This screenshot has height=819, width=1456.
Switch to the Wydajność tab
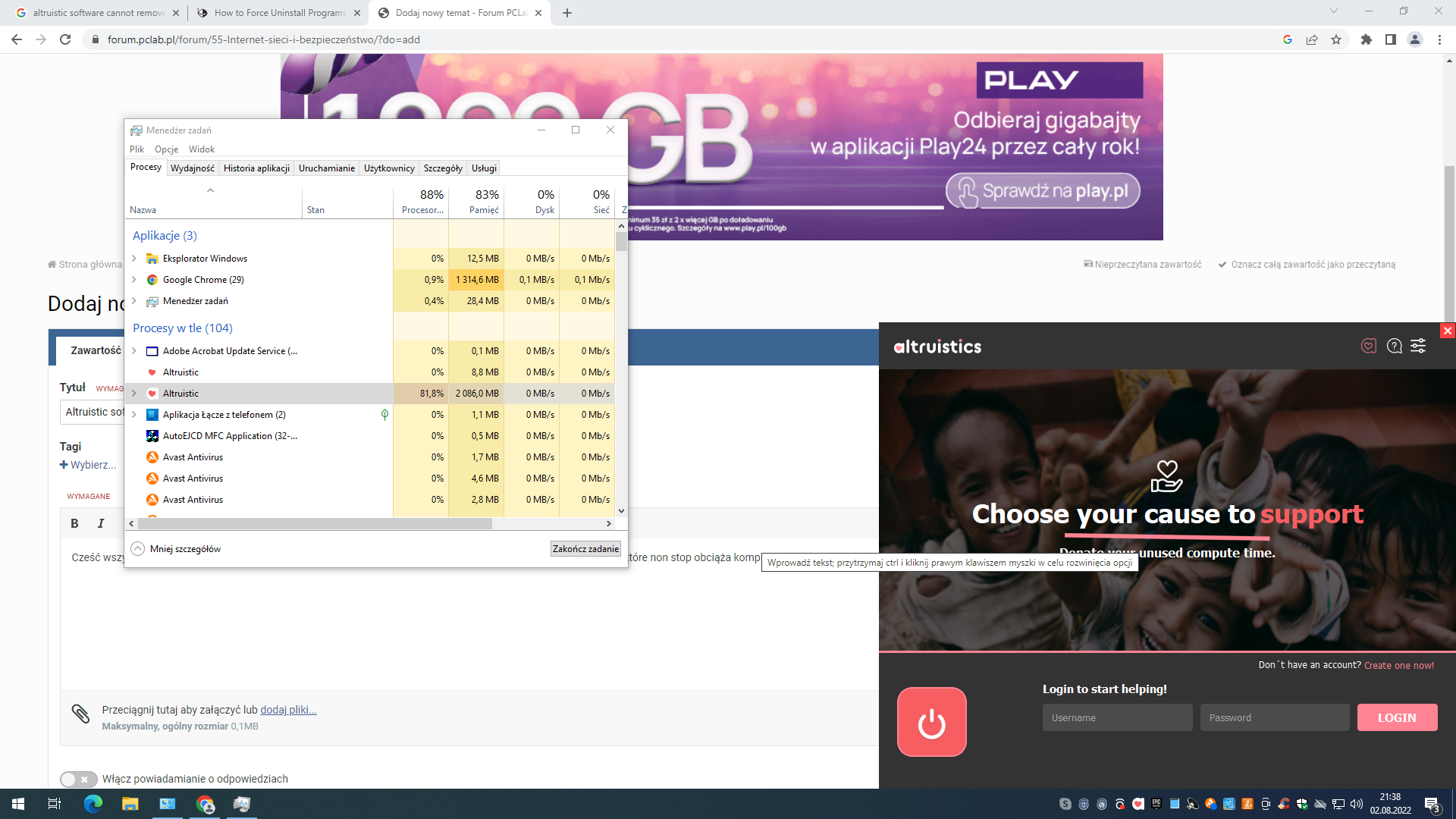[x=192, y=168]
